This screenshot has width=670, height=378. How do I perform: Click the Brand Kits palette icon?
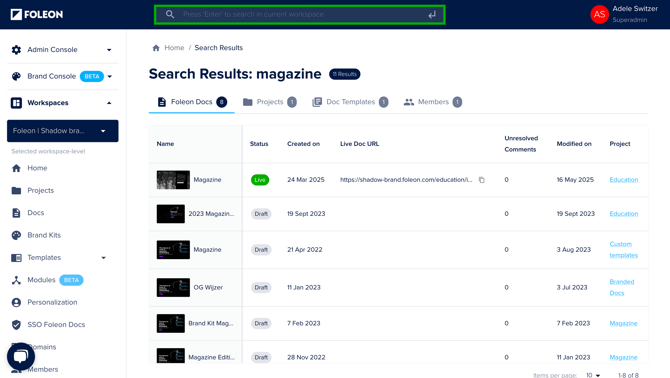point(16,235)
